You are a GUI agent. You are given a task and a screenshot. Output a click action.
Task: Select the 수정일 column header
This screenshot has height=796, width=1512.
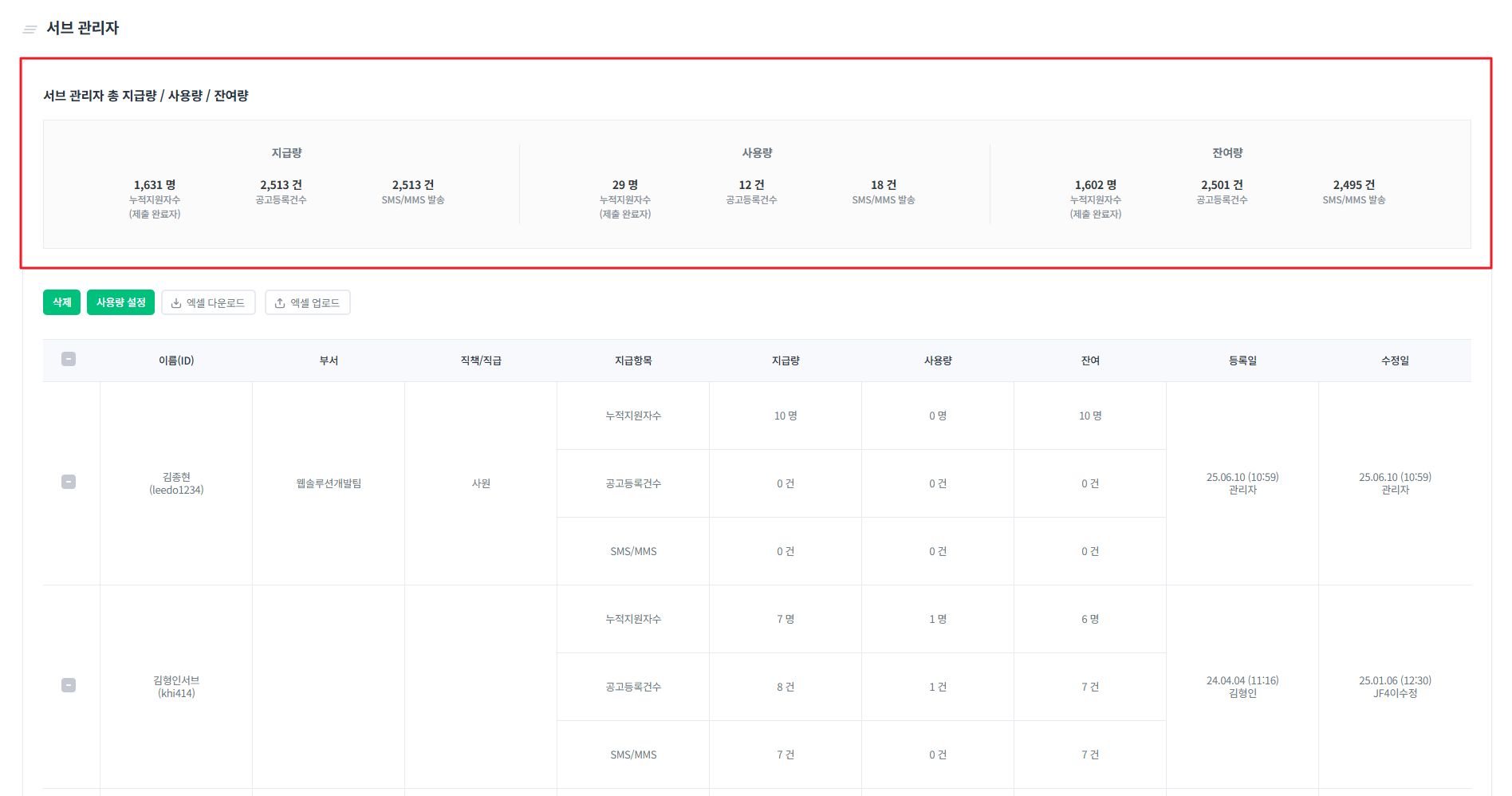(x=1395, y=361)
